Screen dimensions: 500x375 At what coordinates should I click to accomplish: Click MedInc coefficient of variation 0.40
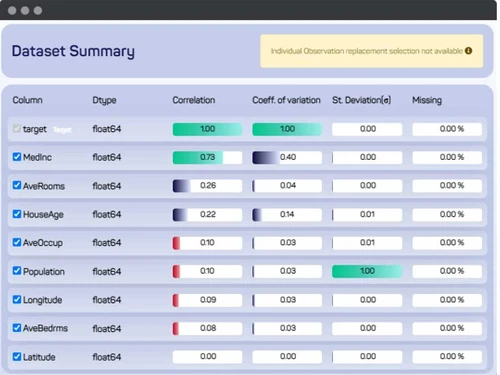point(288,157)
